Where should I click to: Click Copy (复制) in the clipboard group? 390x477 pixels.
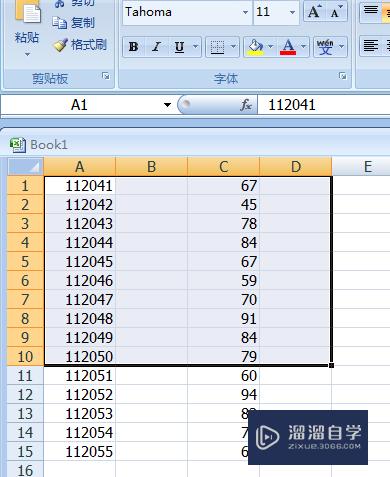click(74, 23)
